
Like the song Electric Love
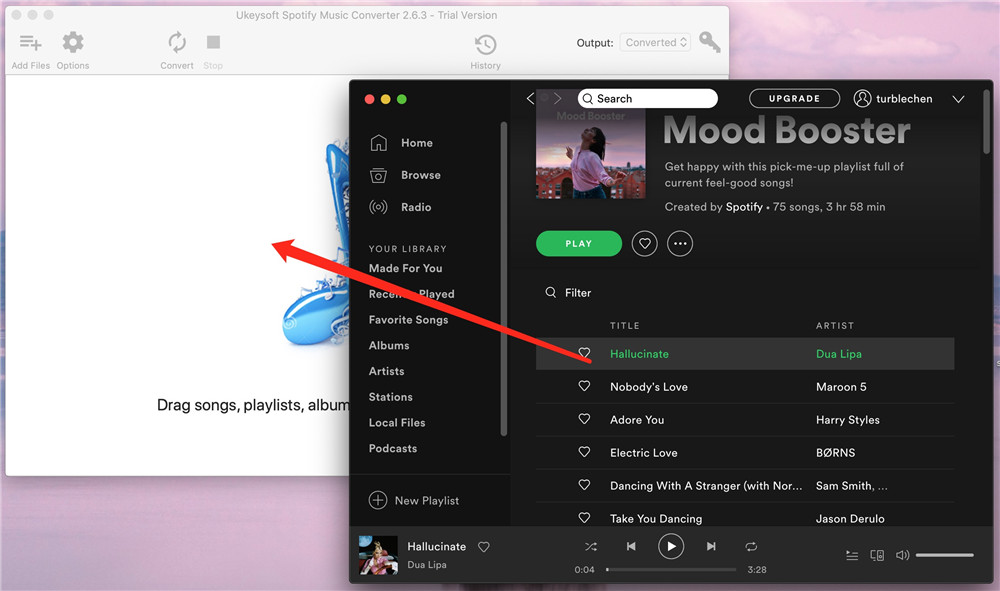pos(584,452)
